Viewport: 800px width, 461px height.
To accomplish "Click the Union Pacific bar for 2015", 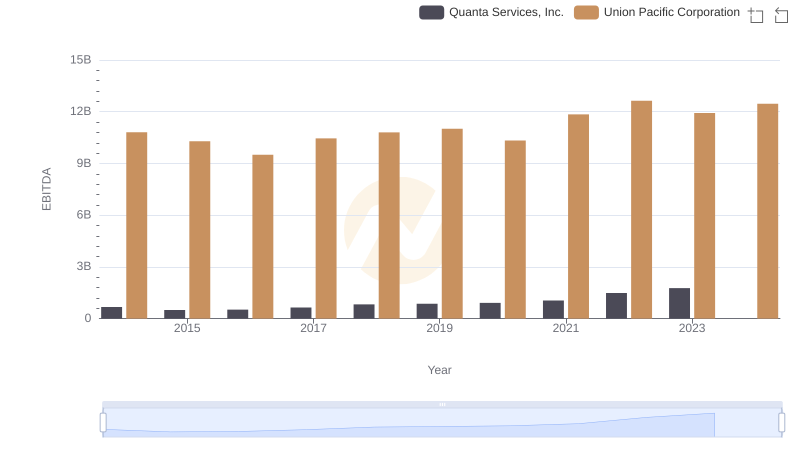I will coord(199,230).
